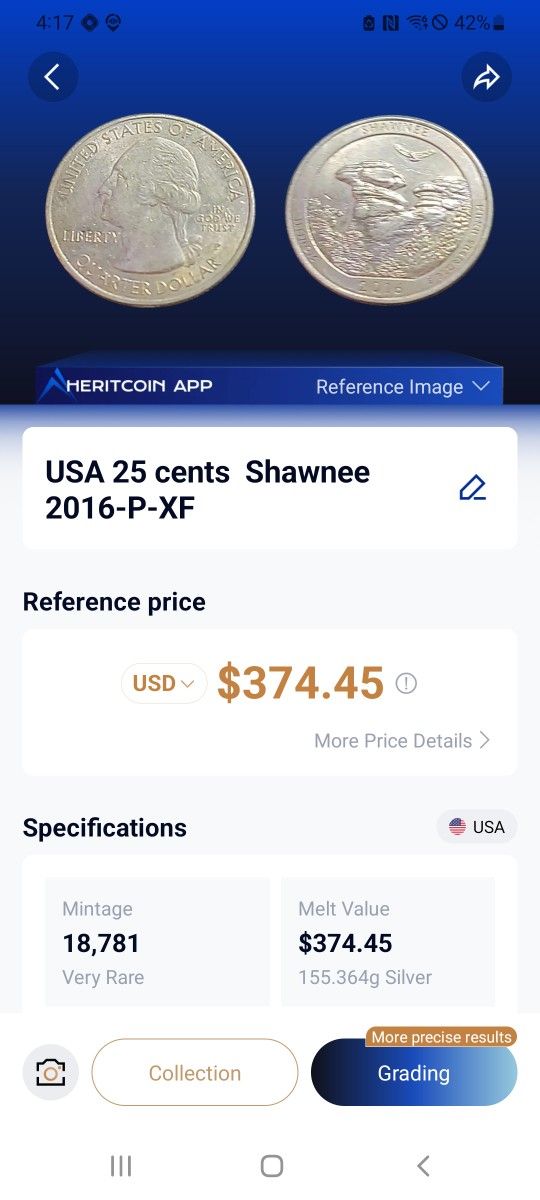Viewport: 540px width, 1200px height.
Task: Tap the share arrow icon
Action: click(486, 77)
